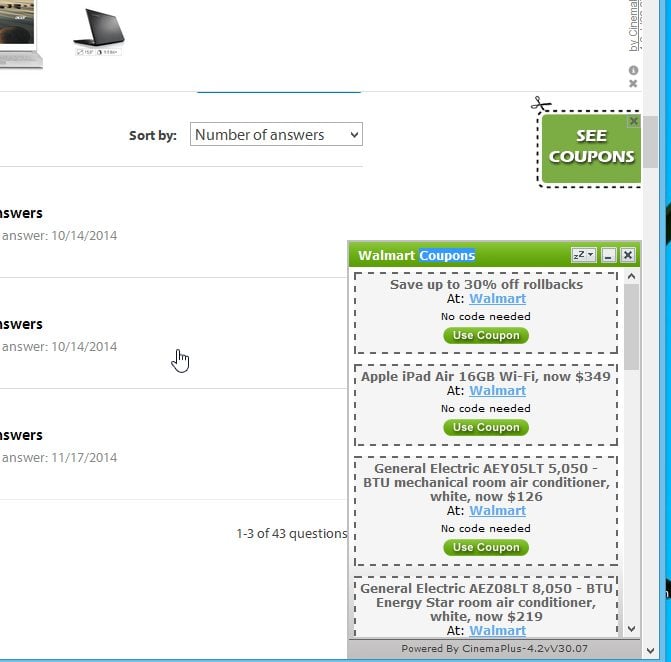Click the ad info icon
The image size is (671, 662).
tap(633, 70)
